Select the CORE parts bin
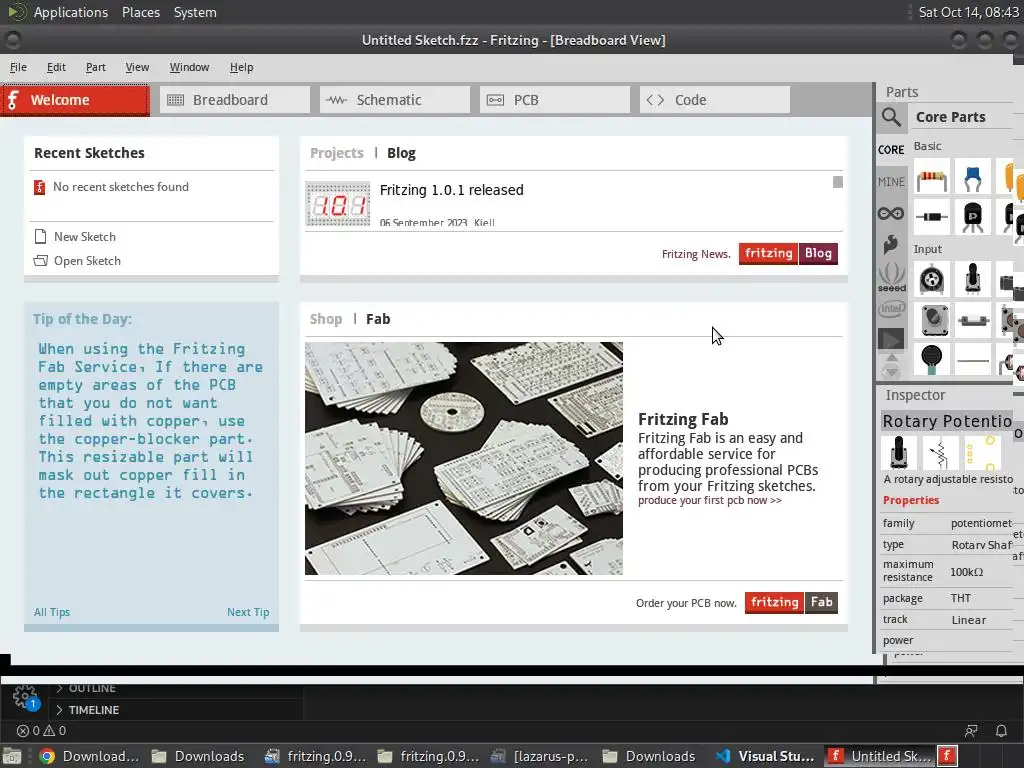 (891, 150)
